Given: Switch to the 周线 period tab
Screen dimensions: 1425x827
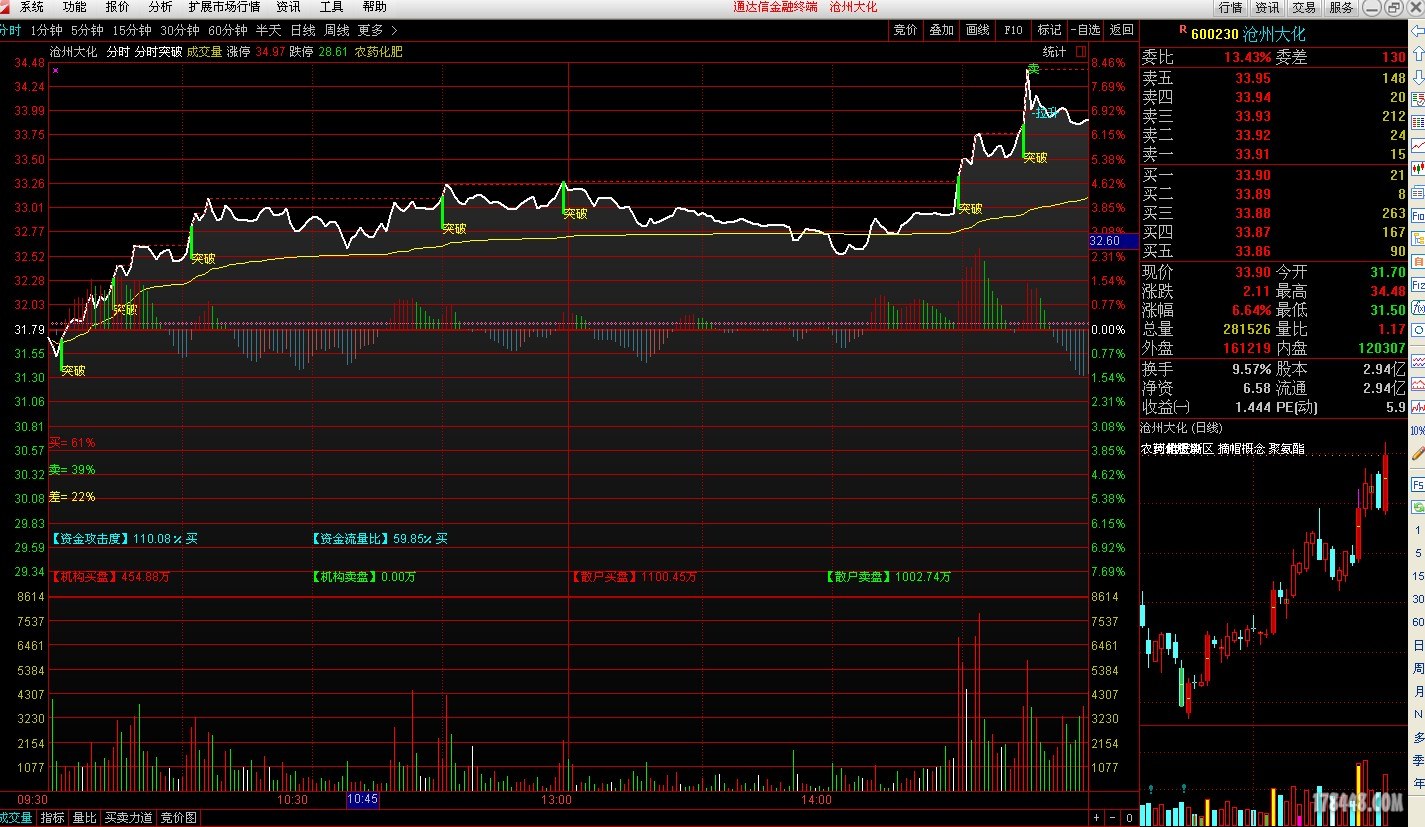Looking at the screenshot, I should 337,30.
